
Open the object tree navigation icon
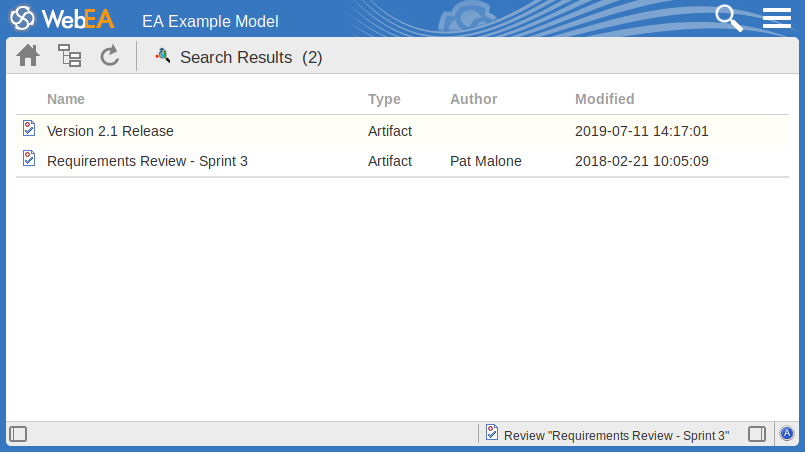tap(69, 56)
